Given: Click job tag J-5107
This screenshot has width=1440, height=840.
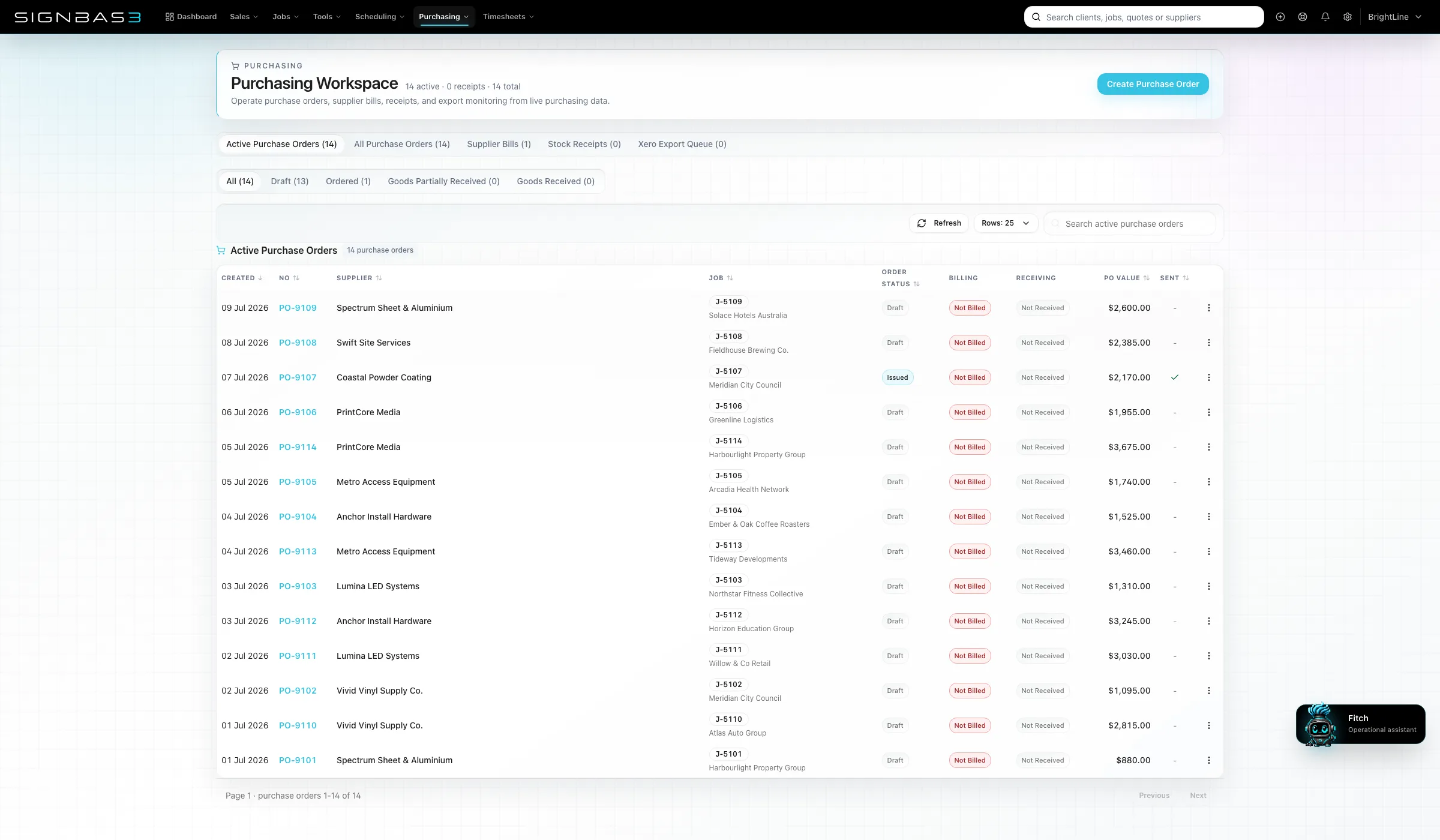Looking at the screenshot, I should [x=728, y=371].
